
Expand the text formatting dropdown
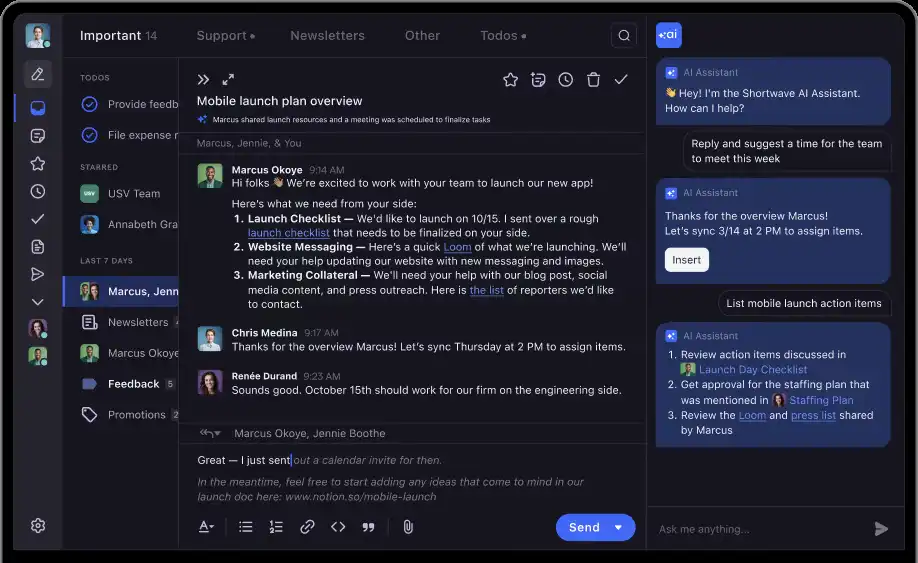pos(206,527)
